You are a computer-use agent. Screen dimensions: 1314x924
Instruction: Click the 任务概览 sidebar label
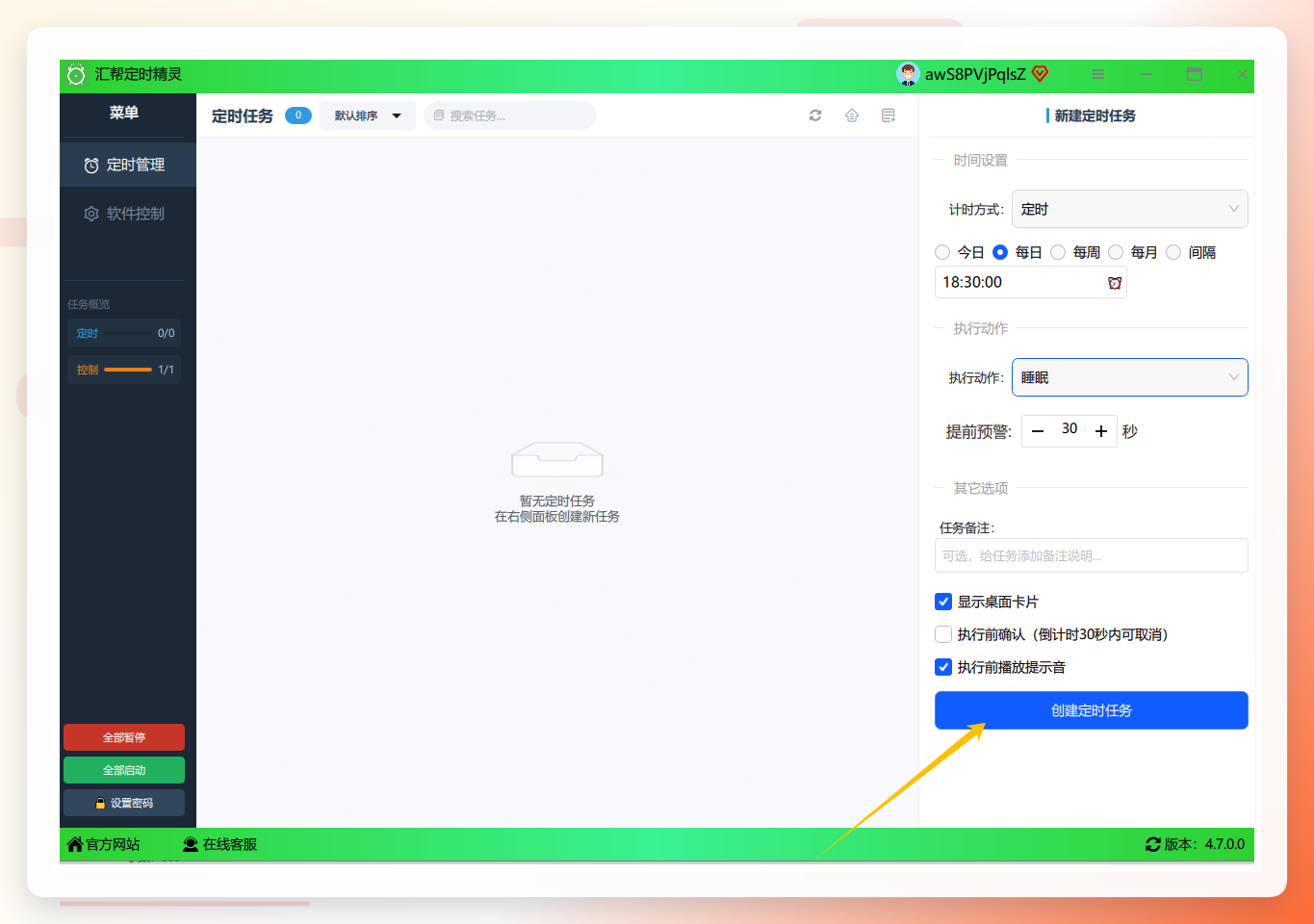click(x=89, y=304)
